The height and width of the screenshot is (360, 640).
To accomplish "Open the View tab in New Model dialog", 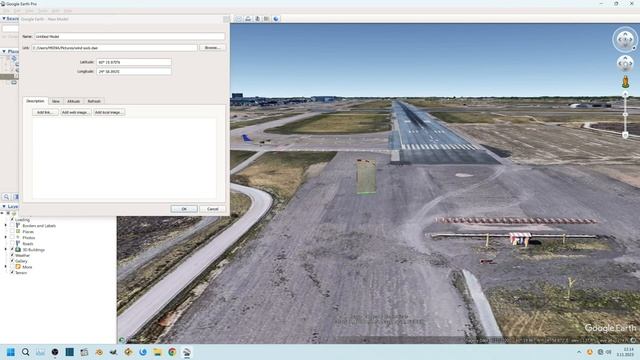I will tap(56, 101).
